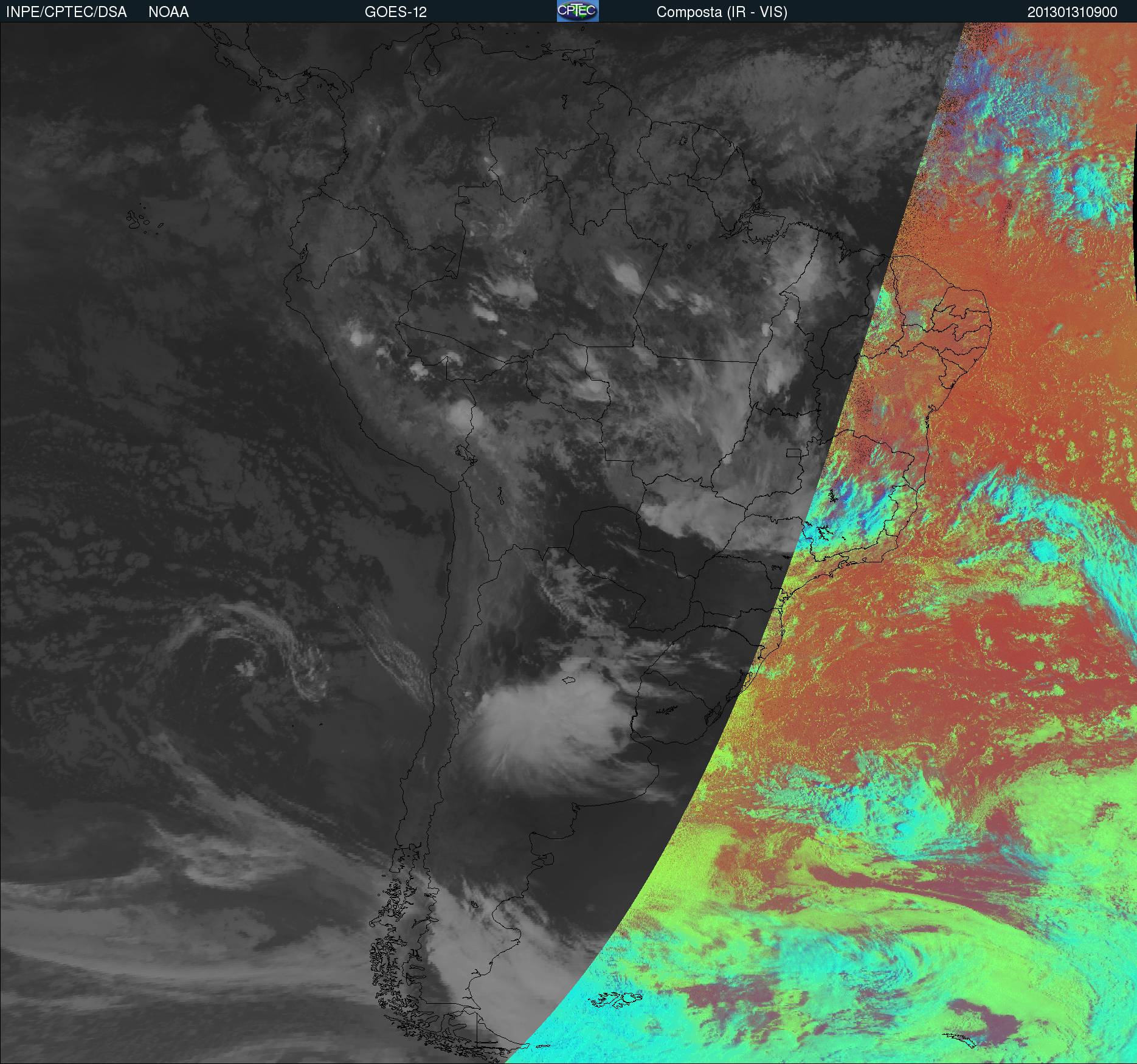The image size is (1137, 1064).
Task: Click the CPTEC logo in header
Action: pyautogui.click(x=578, y=11)
